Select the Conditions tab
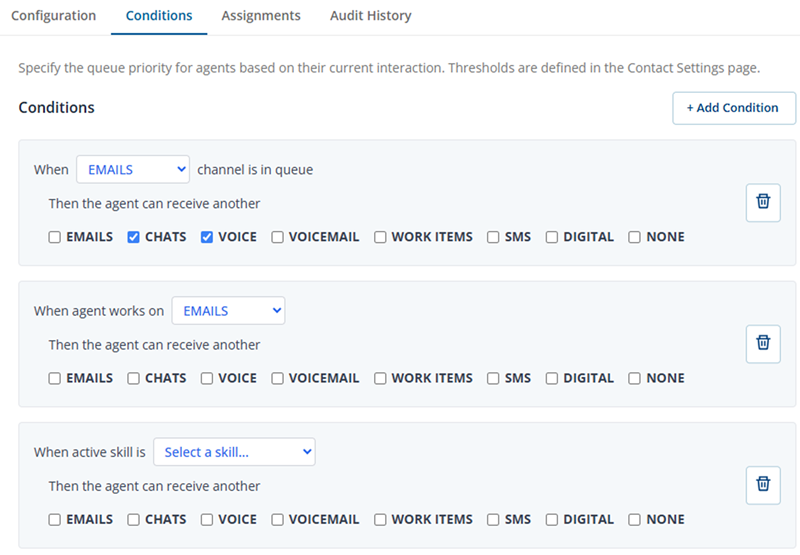This screenshot has width=800, height=555. 159,16
